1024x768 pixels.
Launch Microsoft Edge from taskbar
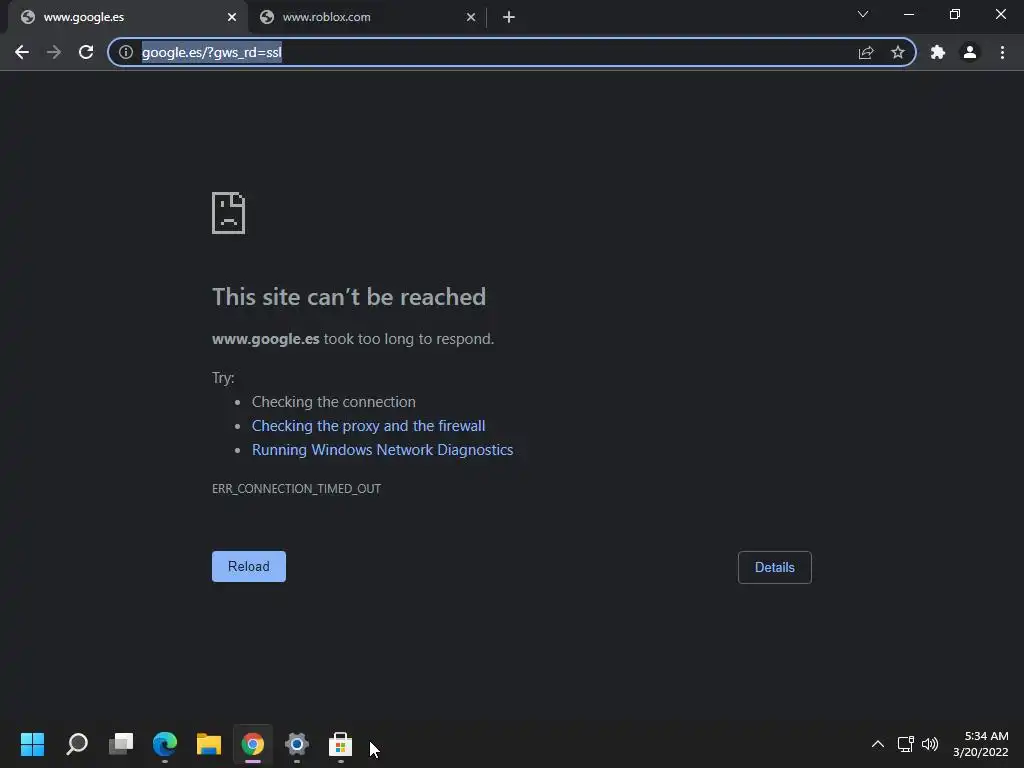[165, 744]
